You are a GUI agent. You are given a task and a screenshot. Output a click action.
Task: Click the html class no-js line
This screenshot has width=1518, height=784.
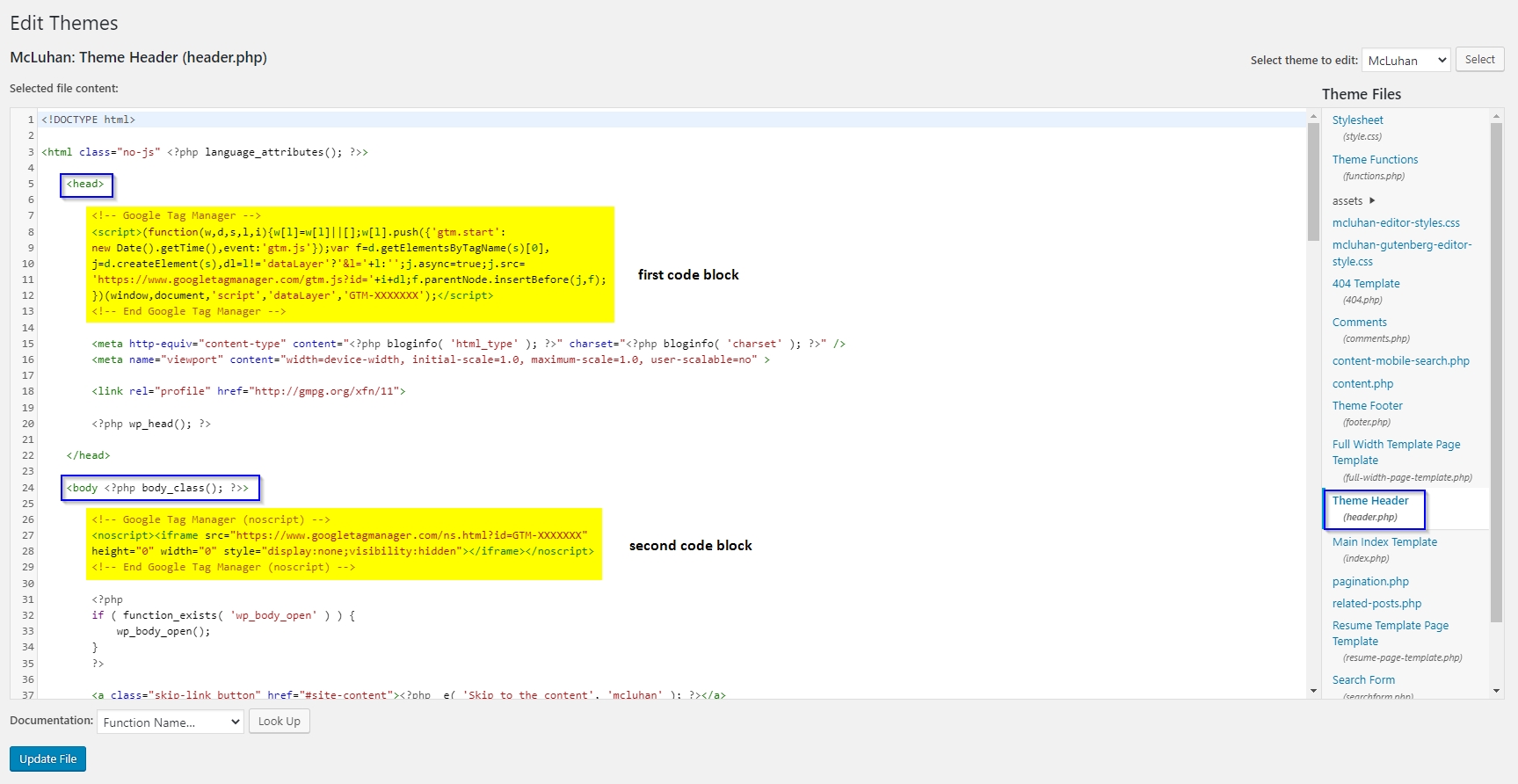(205, 153)
